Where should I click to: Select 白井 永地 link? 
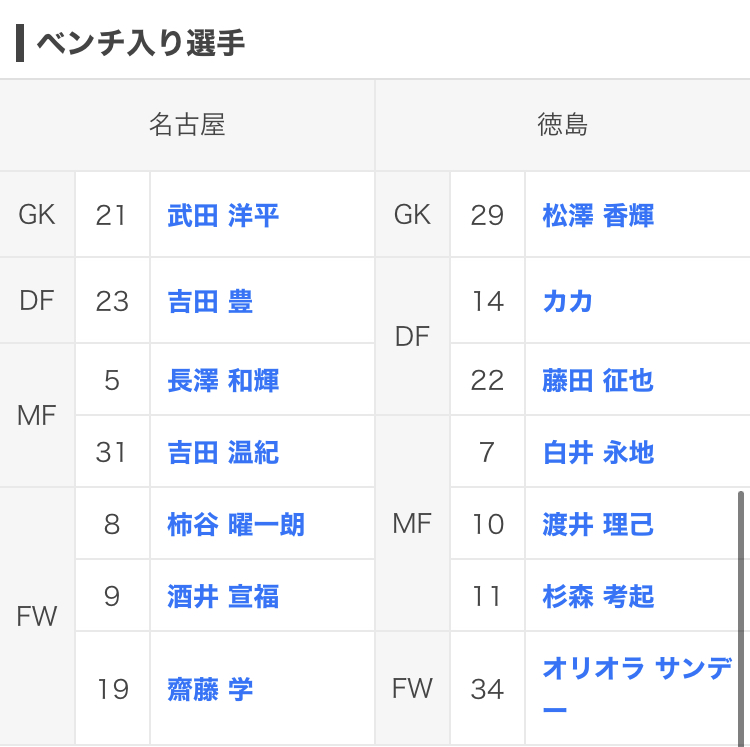(598, 452)
